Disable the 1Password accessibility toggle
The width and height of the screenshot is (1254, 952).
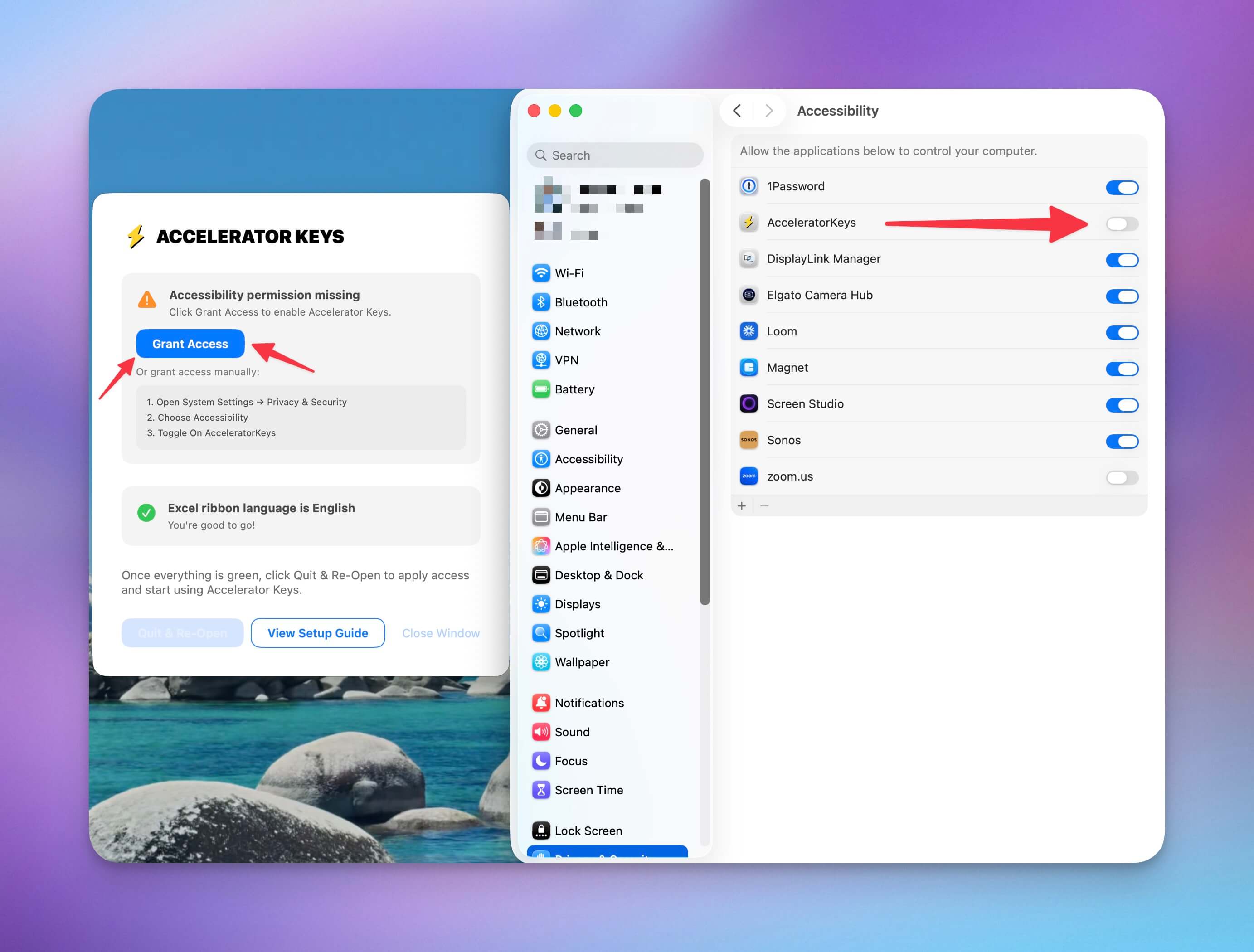1121,188
